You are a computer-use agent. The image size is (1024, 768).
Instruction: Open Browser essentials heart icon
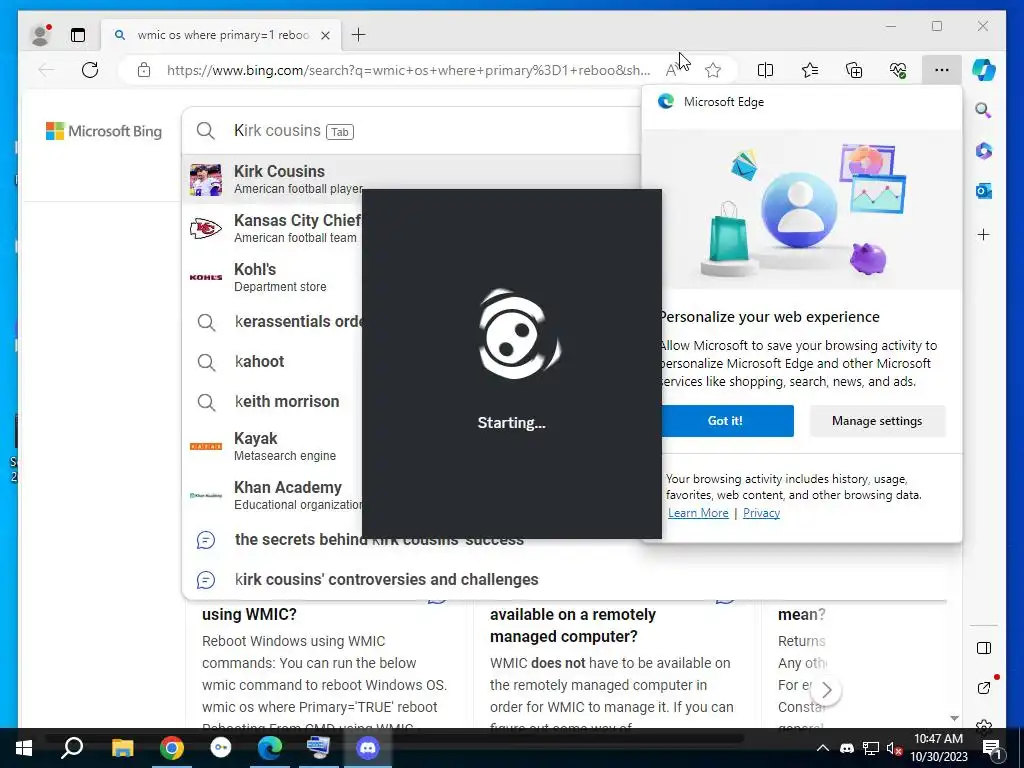pyautogui.click(x=898, y=70)
